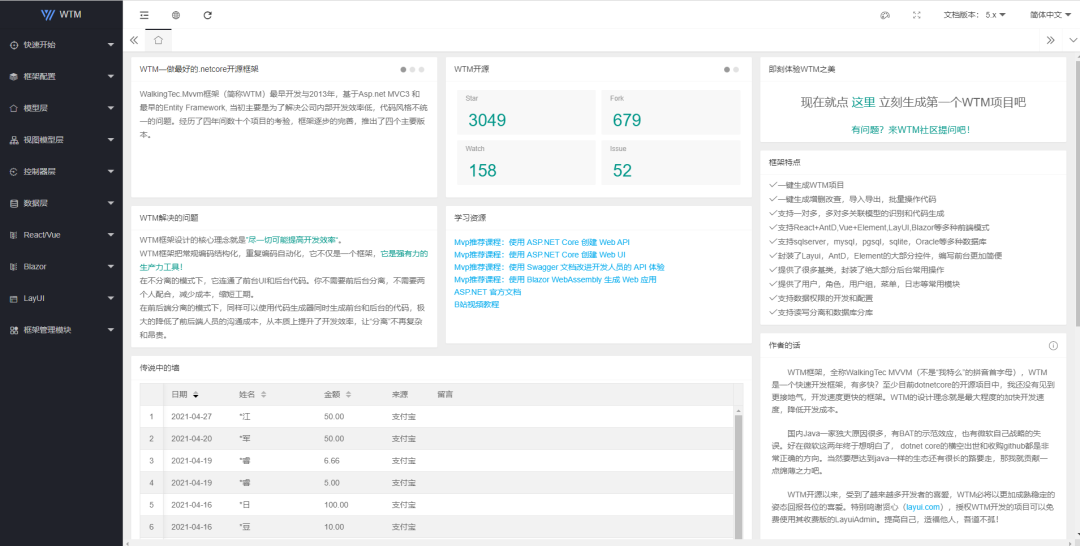Select first carousel dot in WTM intro card

coord(403,70)
